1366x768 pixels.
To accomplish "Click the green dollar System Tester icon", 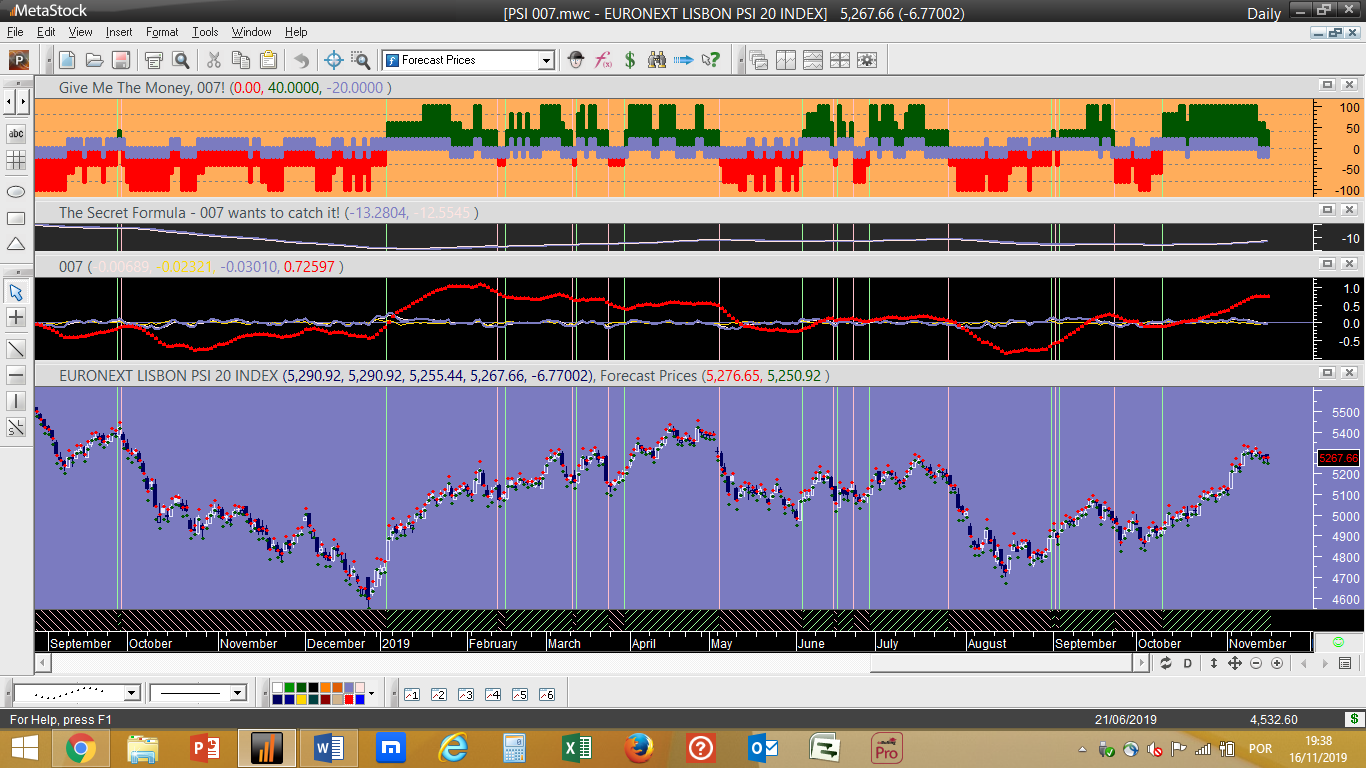I will click(630, 60).
